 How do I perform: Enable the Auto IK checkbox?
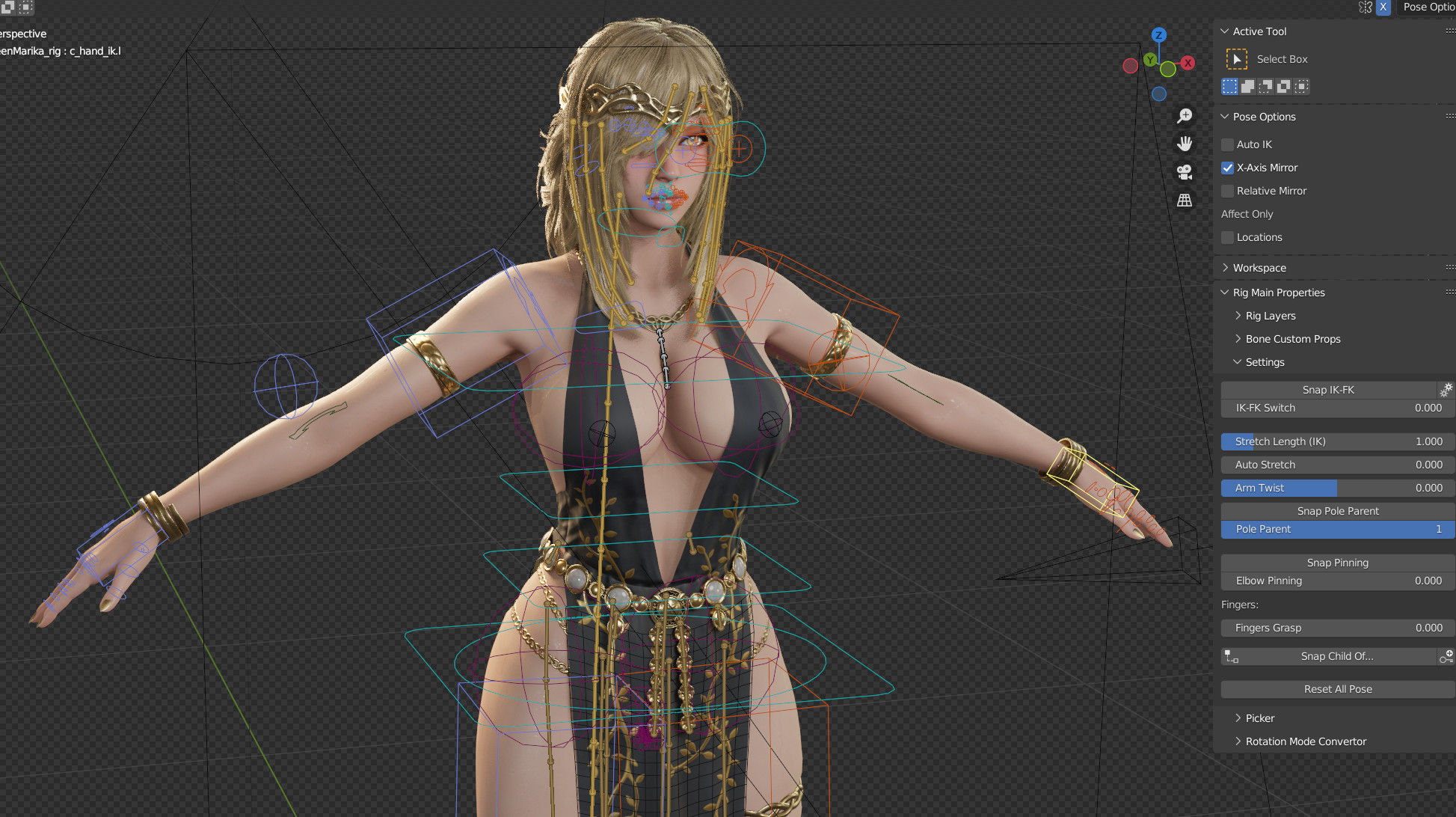[1228, 144]
